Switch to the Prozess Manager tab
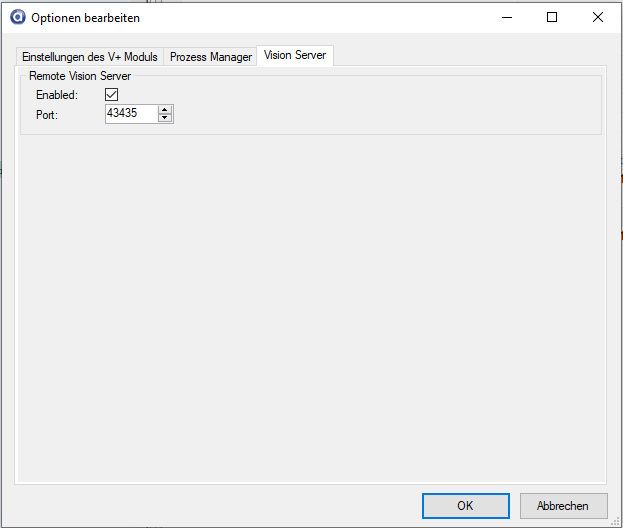Viewport: 623px width, 528px height. point(210,57)
